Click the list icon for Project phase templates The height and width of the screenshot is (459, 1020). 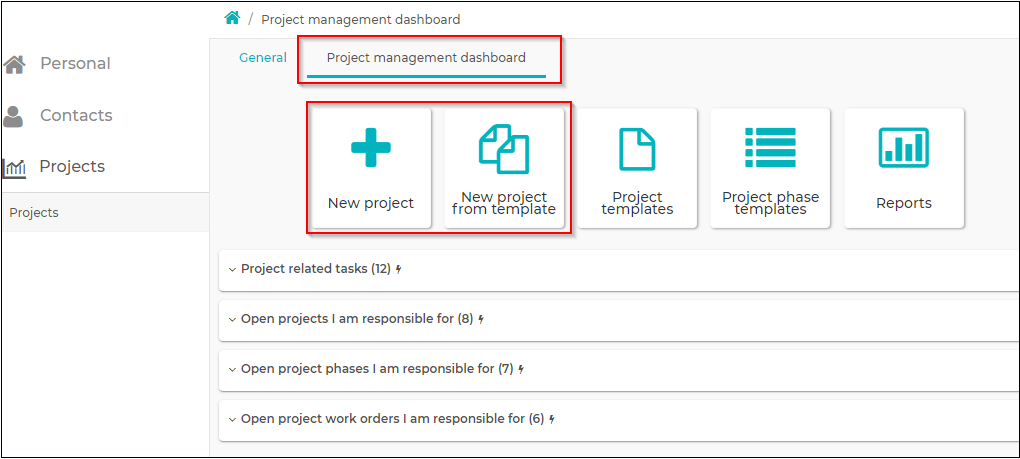[770, 148]
